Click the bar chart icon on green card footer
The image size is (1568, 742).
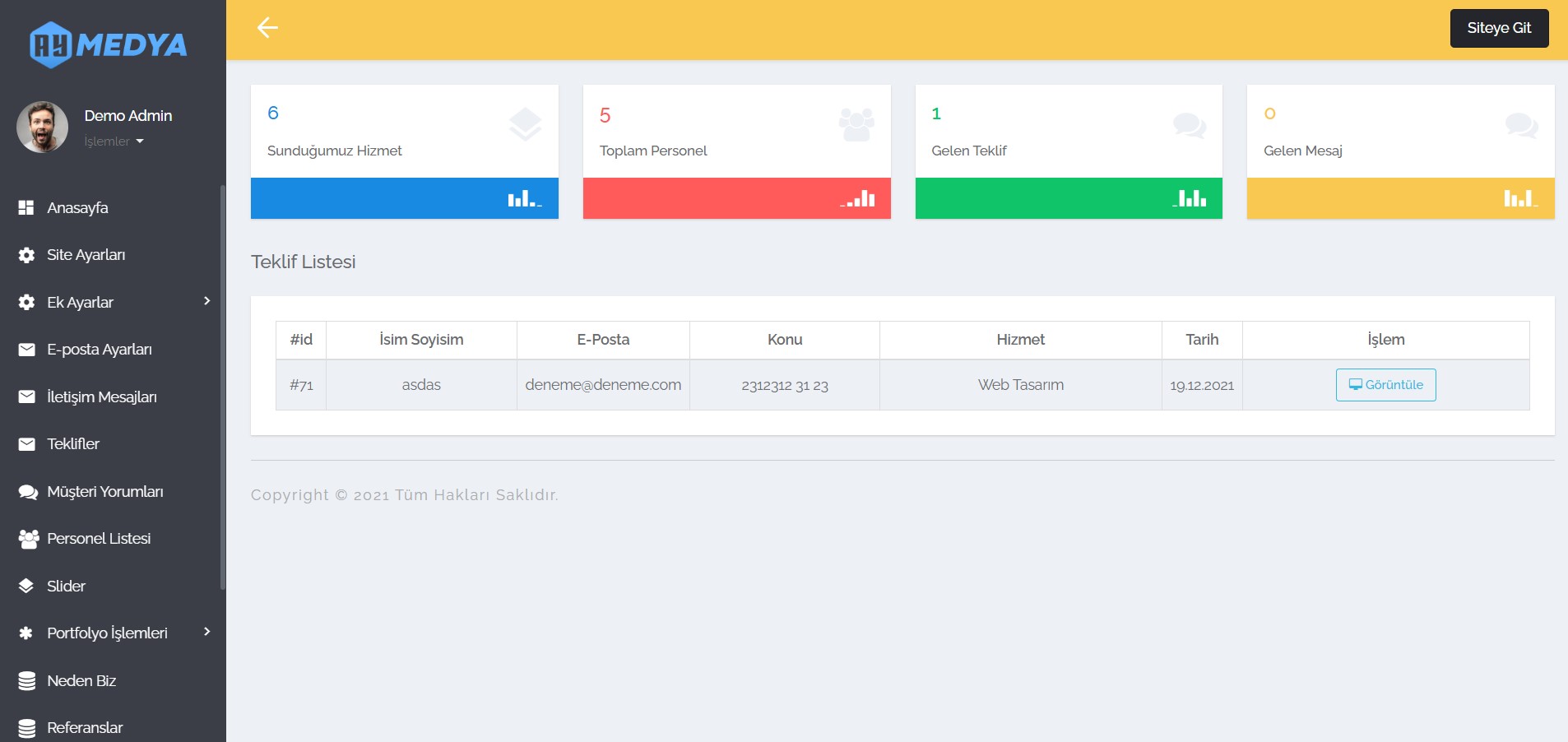coord(1190,199)
